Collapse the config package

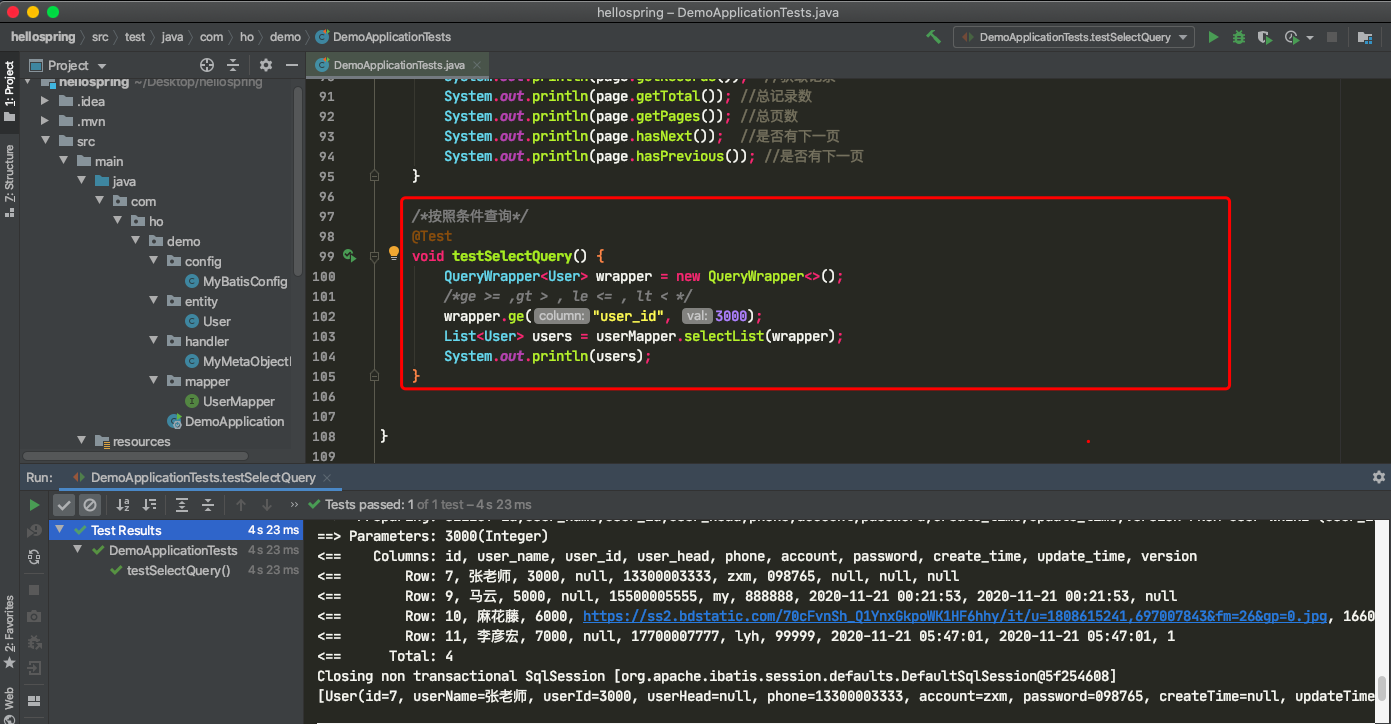(152, 261)
